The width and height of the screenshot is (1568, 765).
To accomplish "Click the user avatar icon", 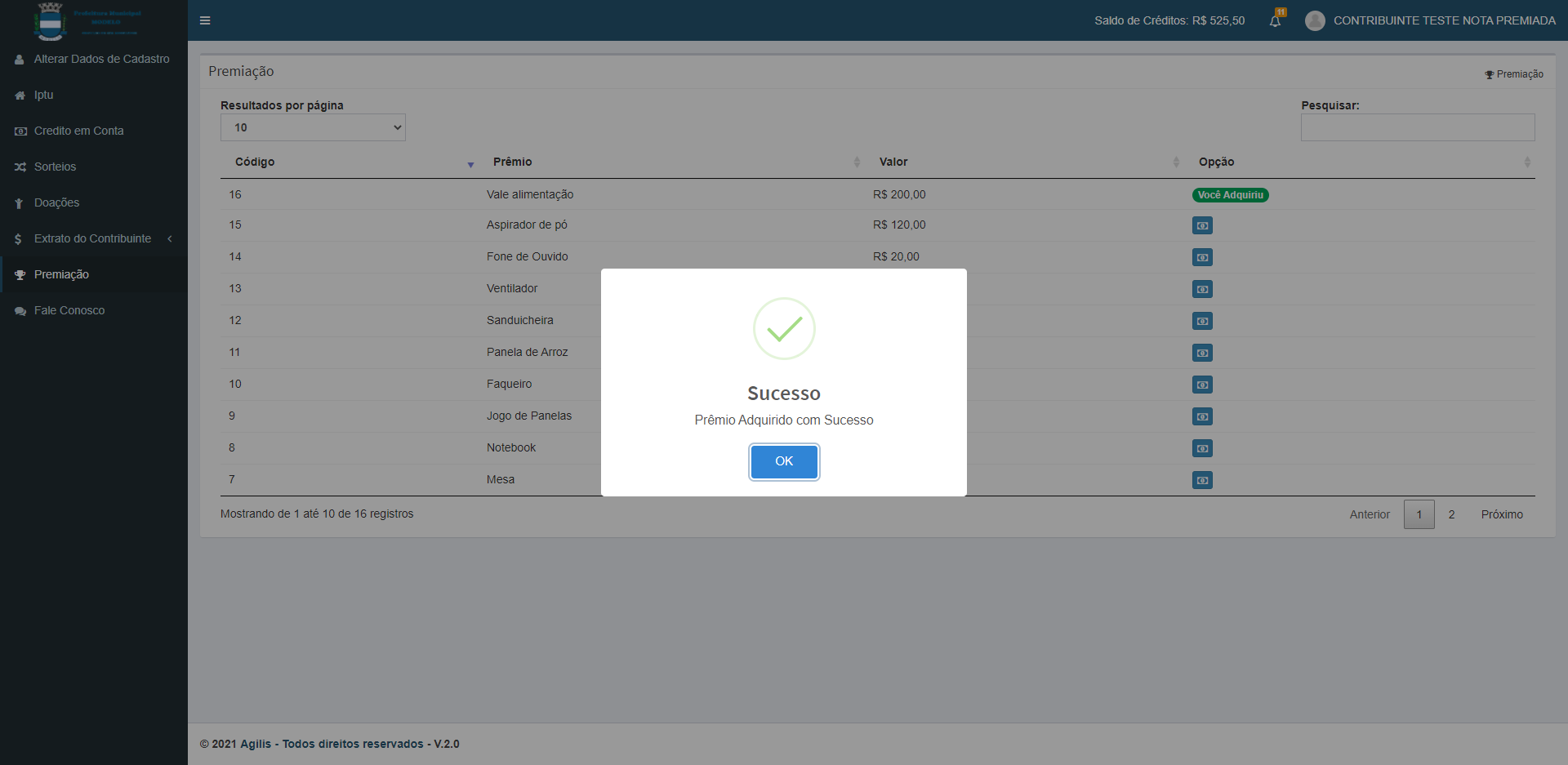I will click(x=1314, y=20).
